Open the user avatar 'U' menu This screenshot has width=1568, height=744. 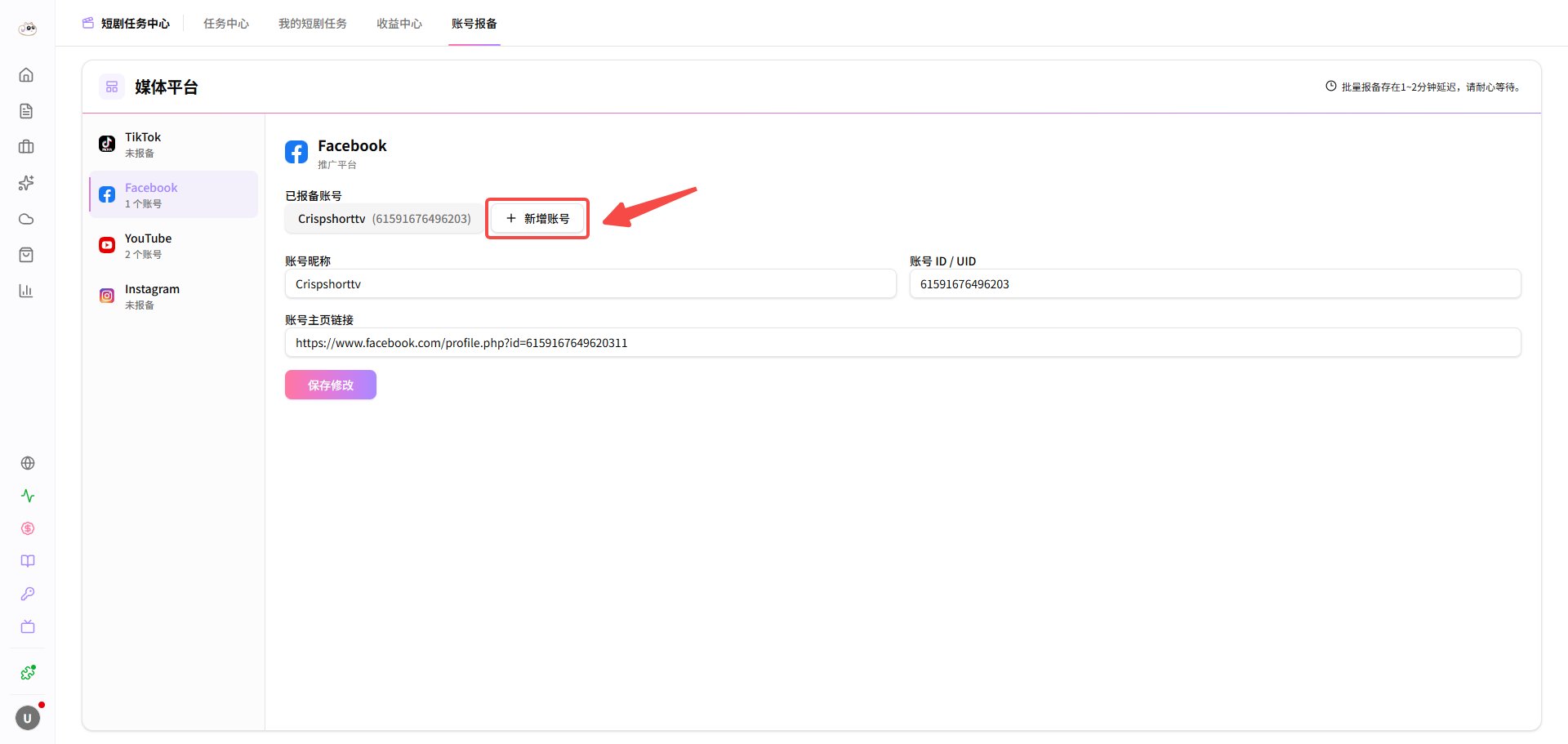(x=28, y=718)
